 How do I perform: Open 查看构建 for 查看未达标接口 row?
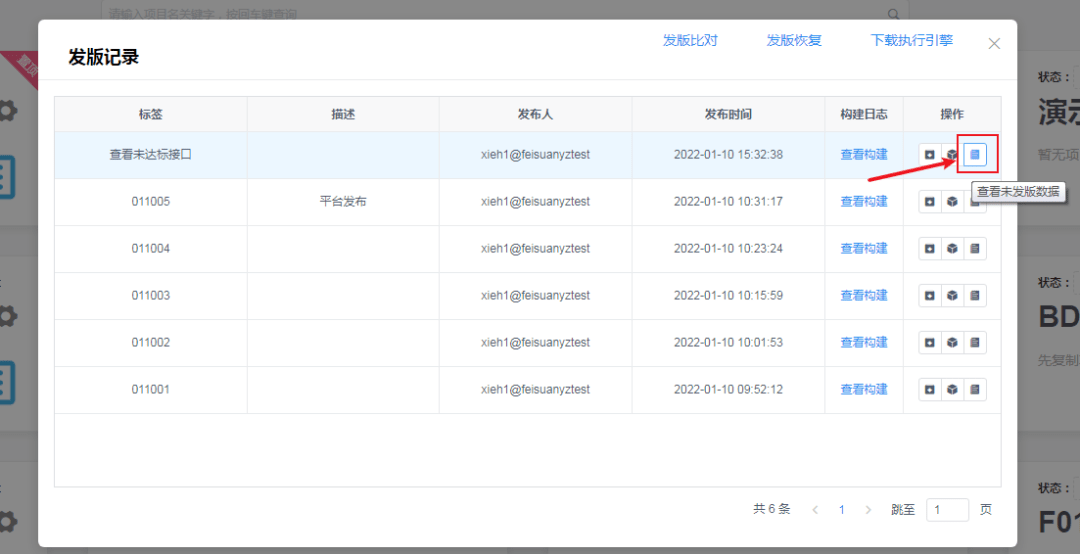[x=864, y=155]
